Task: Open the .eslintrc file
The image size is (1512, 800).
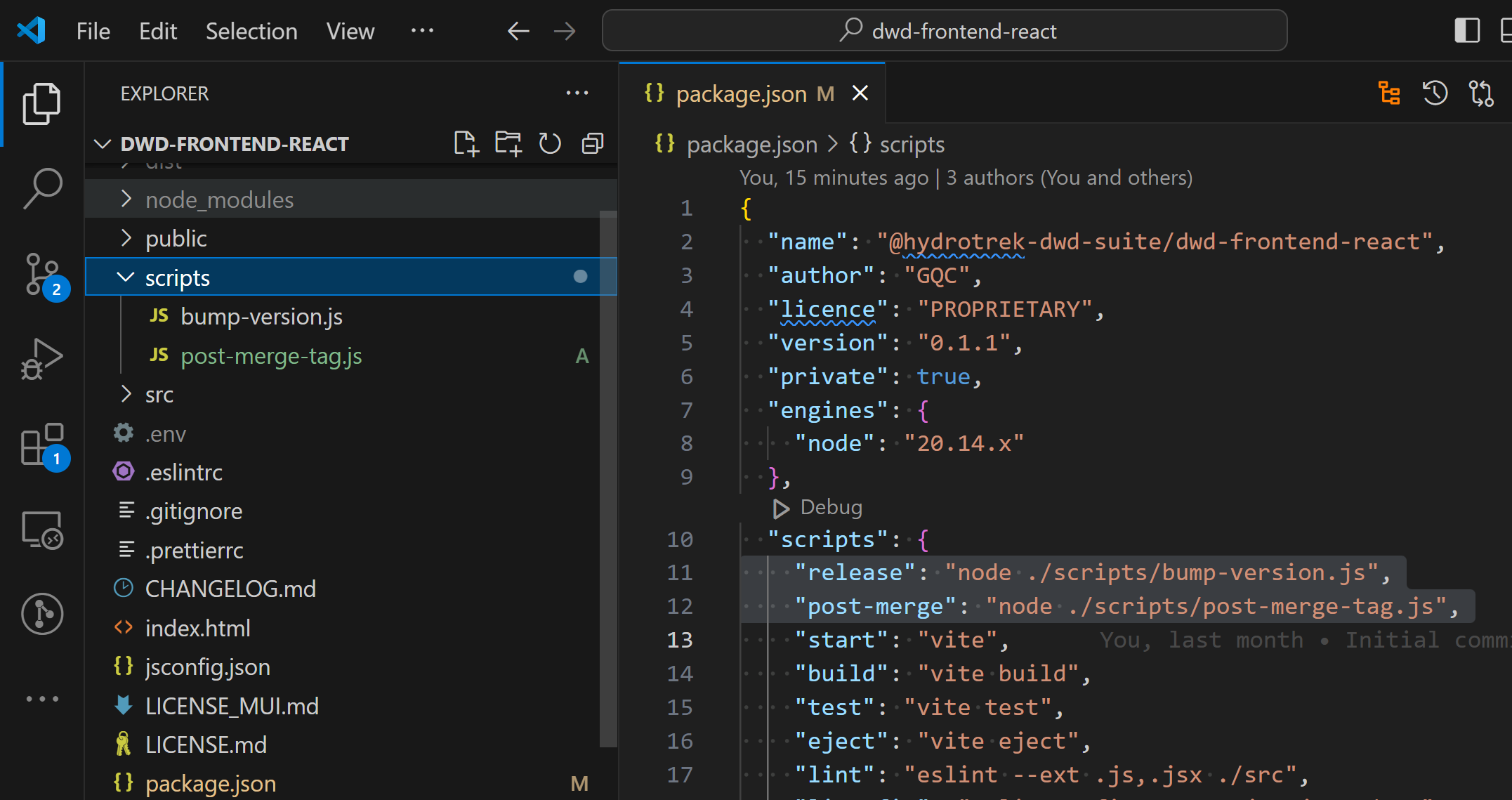Action: [x=350, y=472]
